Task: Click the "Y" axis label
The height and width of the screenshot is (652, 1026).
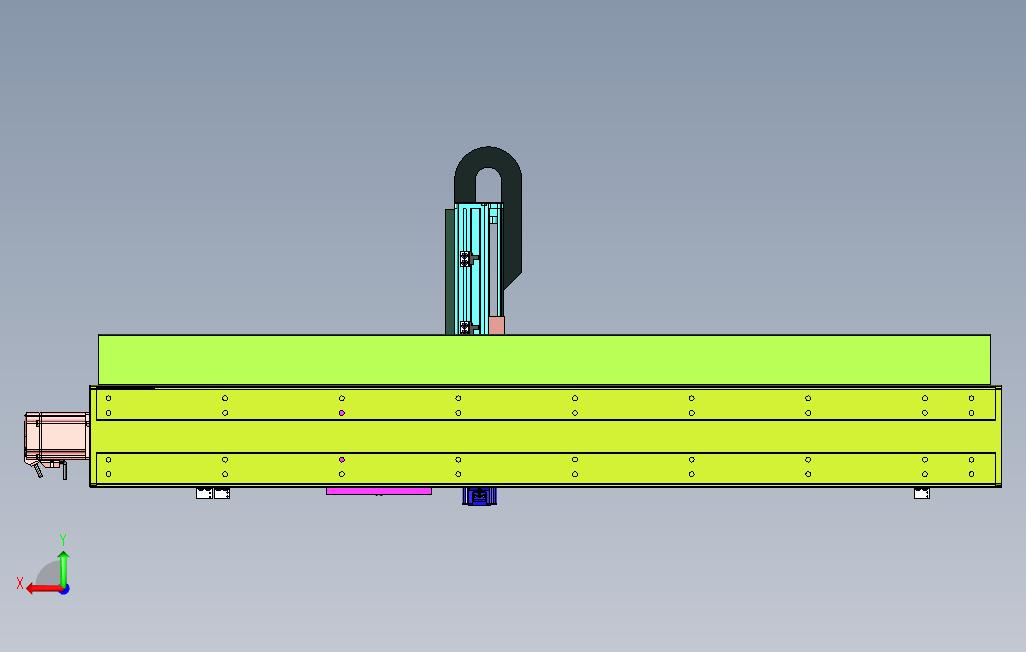Action: tap(63, 540)
